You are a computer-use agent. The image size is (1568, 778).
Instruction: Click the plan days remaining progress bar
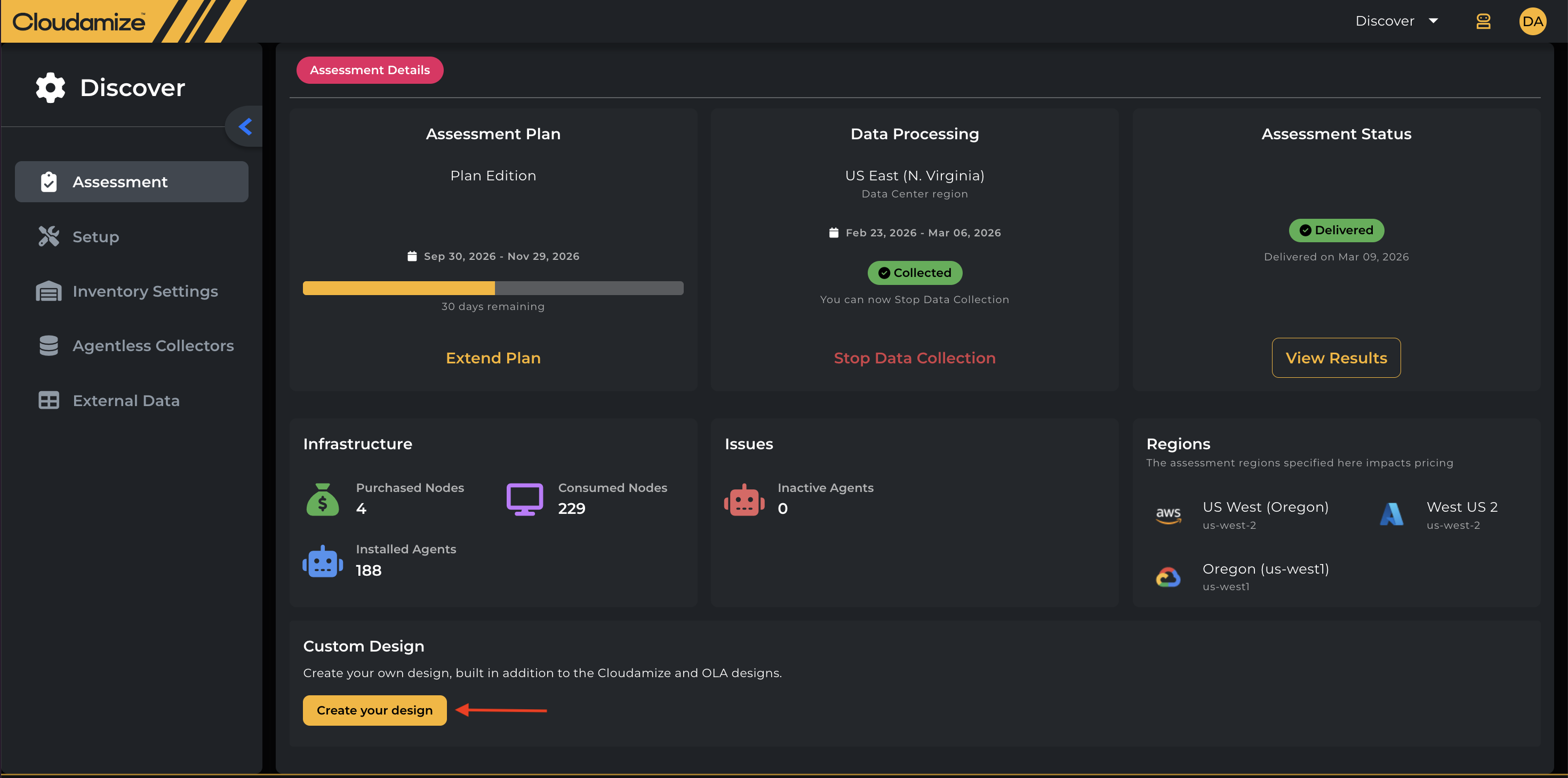click(x=493, y=288)
